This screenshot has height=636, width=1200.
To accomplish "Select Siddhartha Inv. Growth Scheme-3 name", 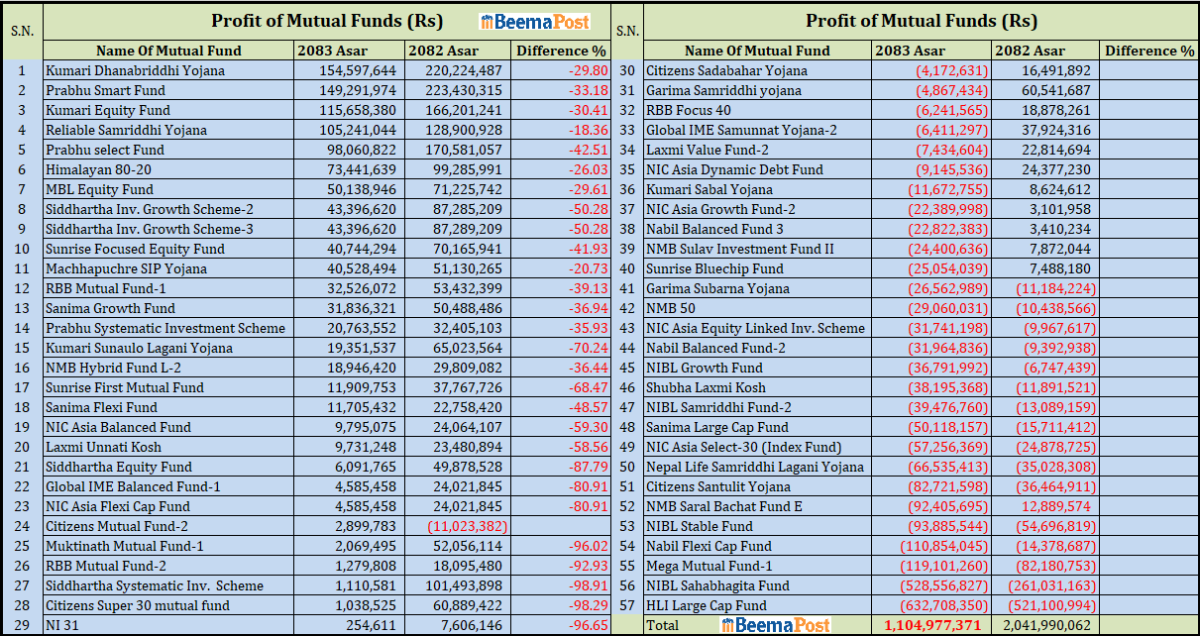I will (149, 229).
